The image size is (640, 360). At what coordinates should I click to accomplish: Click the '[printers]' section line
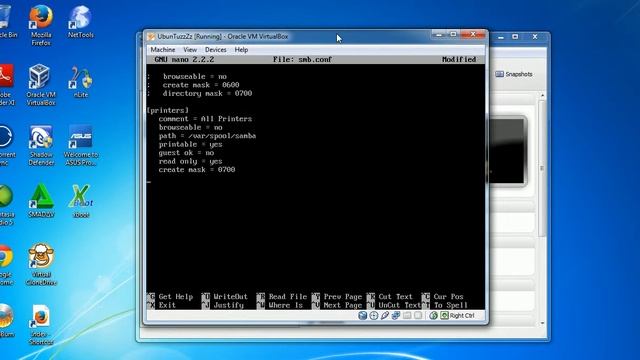pyautogui.click(x=168, y=110)
